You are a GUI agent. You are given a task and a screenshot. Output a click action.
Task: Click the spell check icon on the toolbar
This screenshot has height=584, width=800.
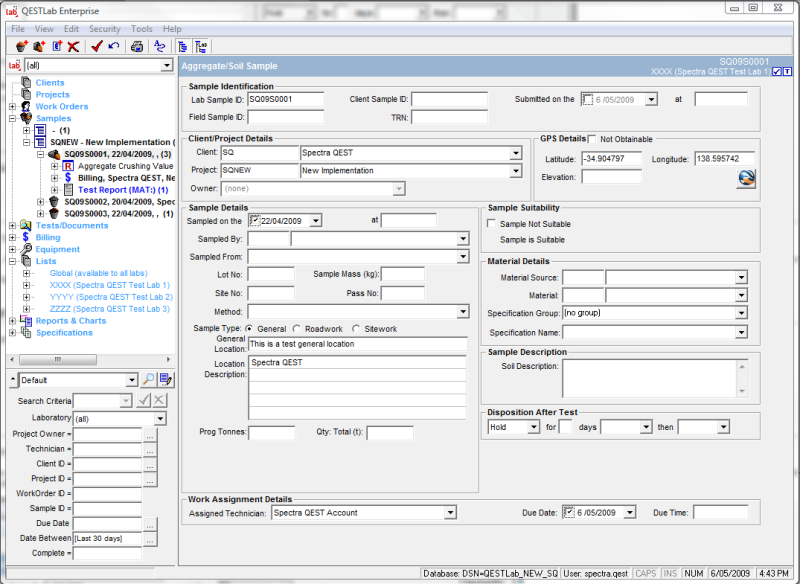pyautogui.click(x=159, y=45)
